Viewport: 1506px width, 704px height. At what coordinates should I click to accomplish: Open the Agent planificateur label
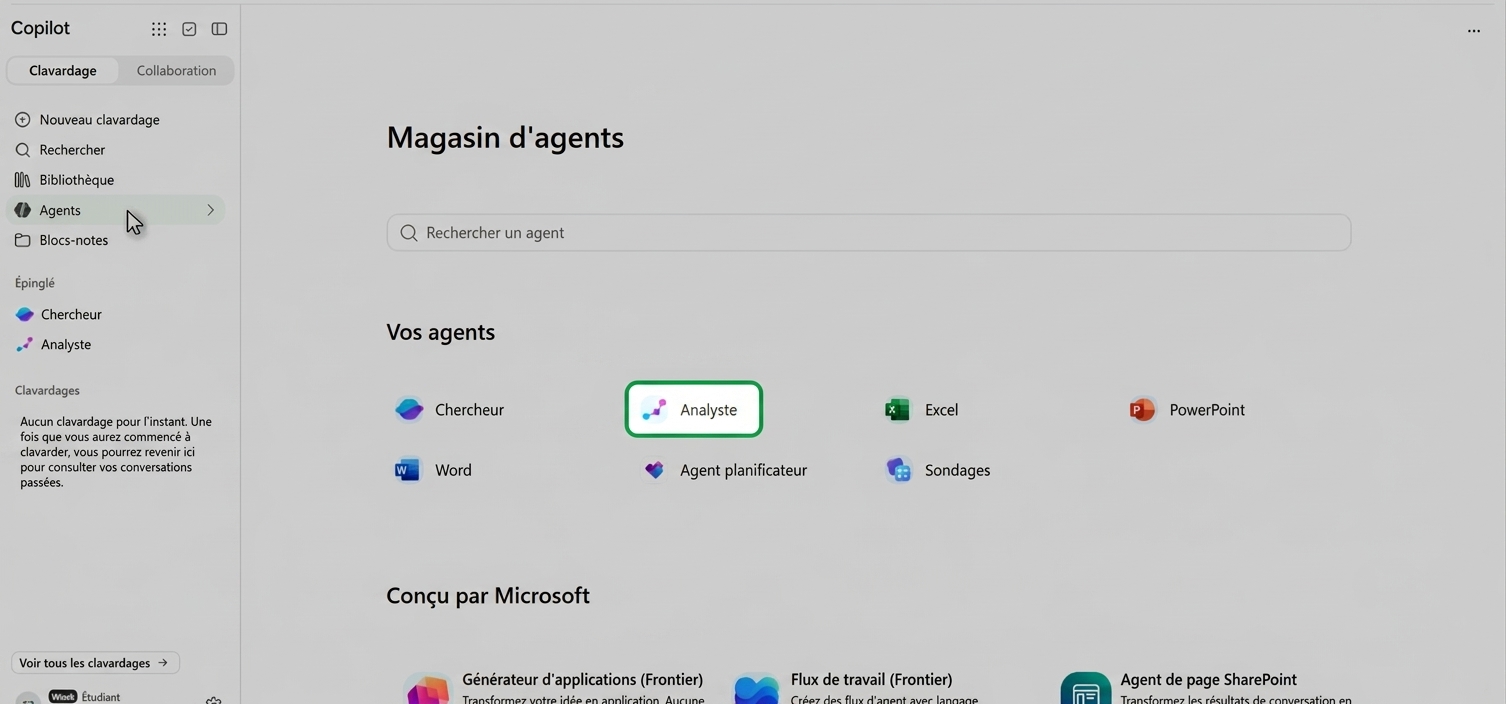(x=743, y=470)
